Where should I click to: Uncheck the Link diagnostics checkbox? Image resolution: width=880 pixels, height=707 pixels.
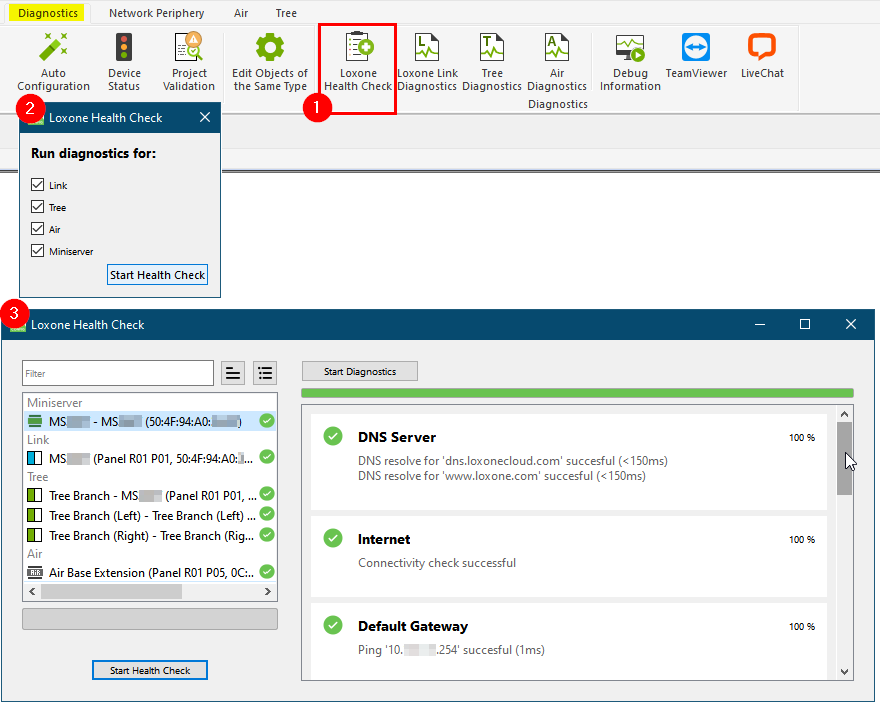[x=38, y=185]
